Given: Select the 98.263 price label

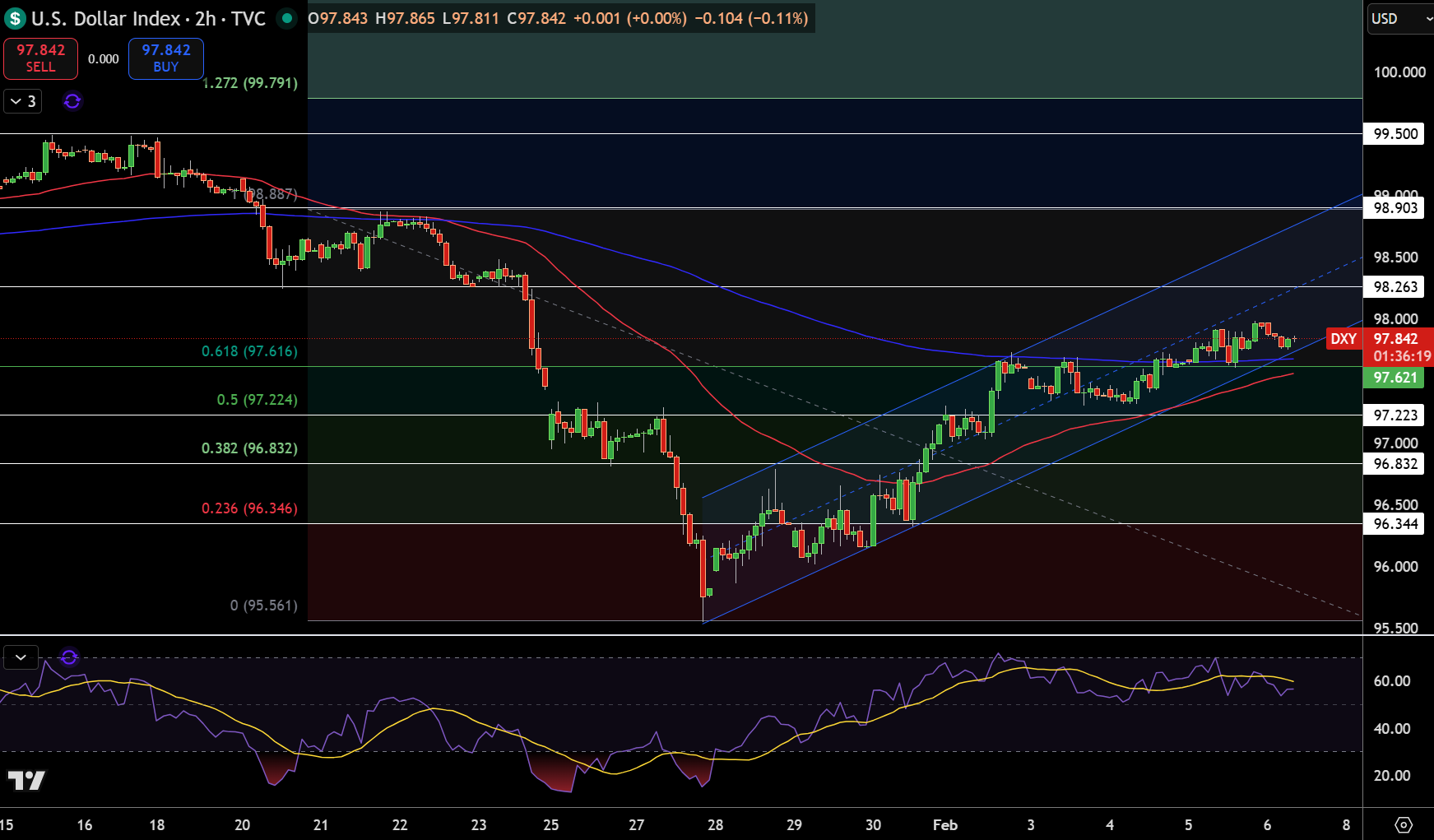Looking at the screenshot, I should pyautogui.click(x=1395, y=287).
